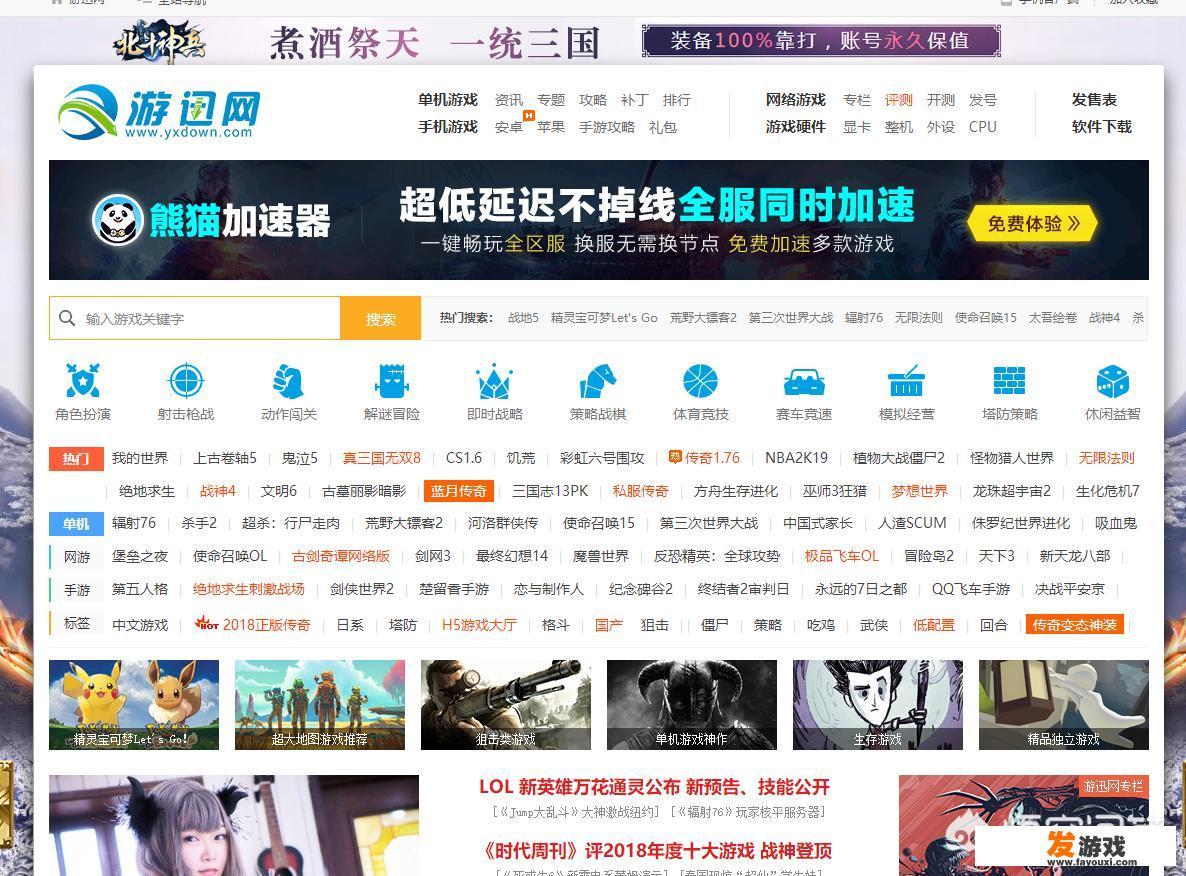Open highlighted 传奇变态神装 tag

click(x=1075, y=625)
